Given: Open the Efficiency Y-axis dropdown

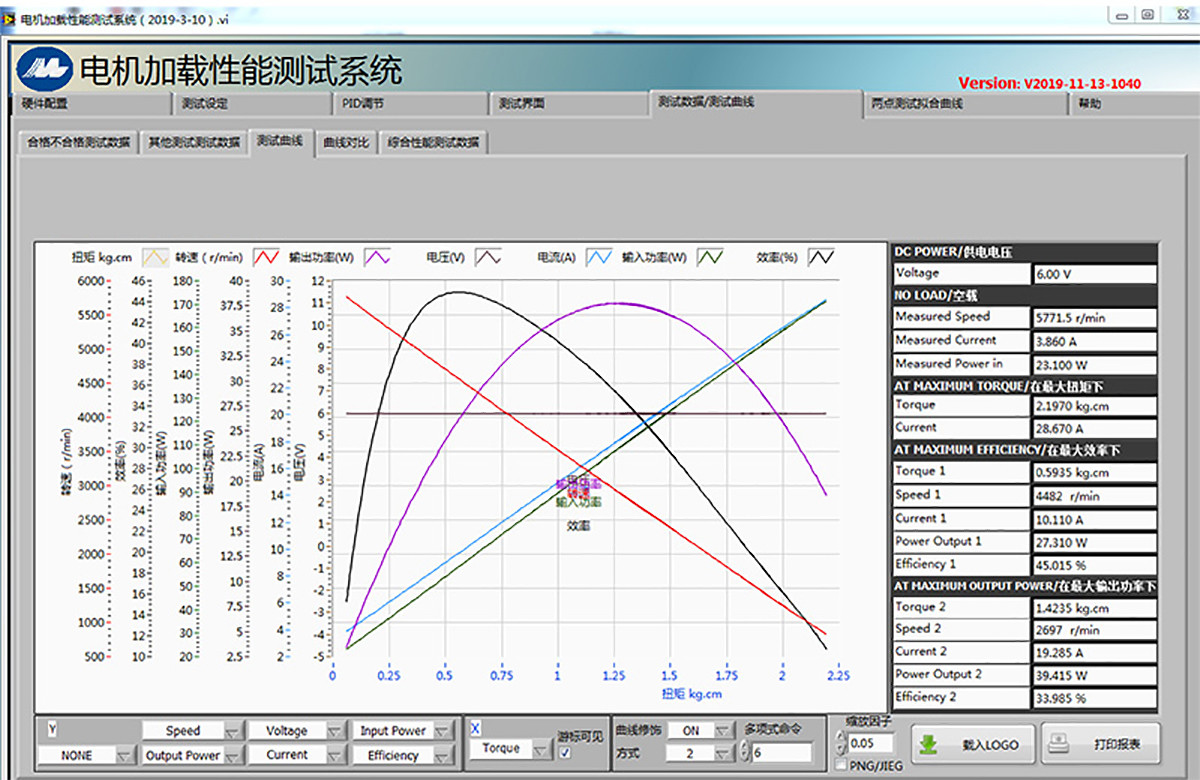Looking at the screenshot, I should [403, 755].
